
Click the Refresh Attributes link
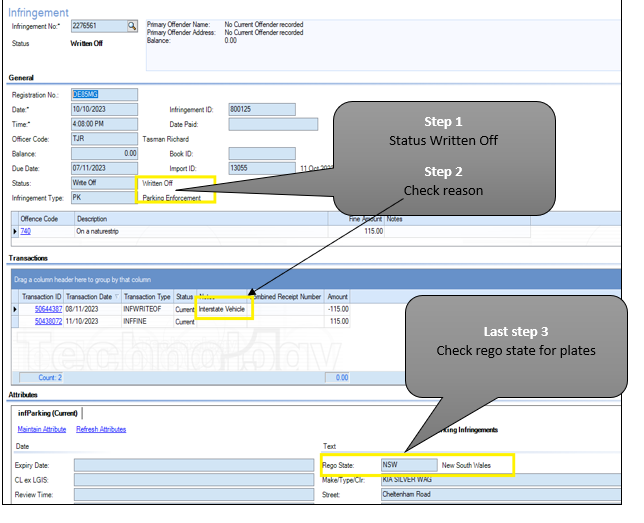pos(101,429)
